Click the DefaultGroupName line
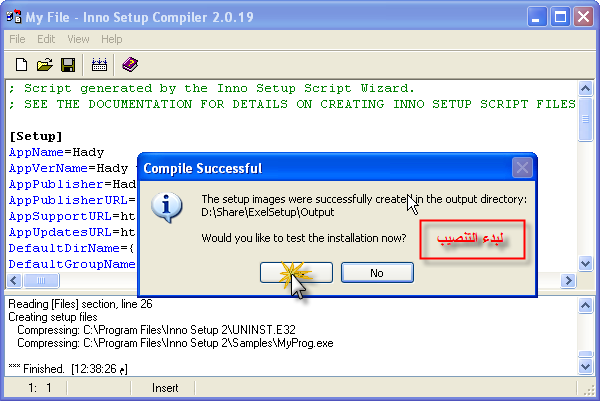600x401 pixels. pos(72,264)
